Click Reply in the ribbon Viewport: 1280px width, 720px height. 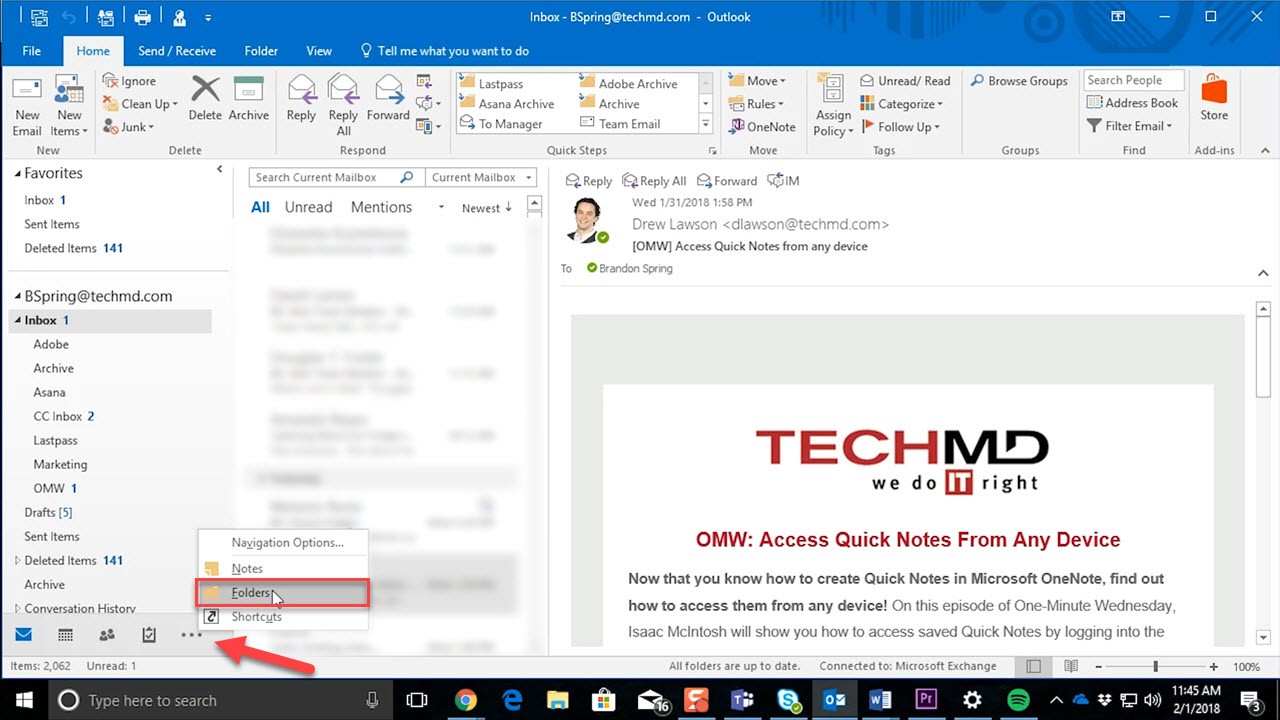tap(301, 99)
